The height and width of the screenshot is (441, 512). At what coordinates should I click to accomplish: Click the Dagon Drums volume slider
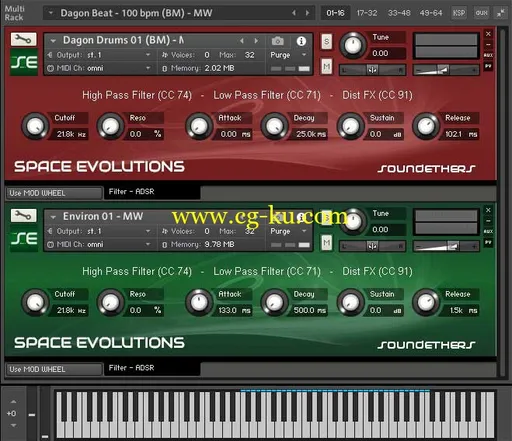(446, 70)
